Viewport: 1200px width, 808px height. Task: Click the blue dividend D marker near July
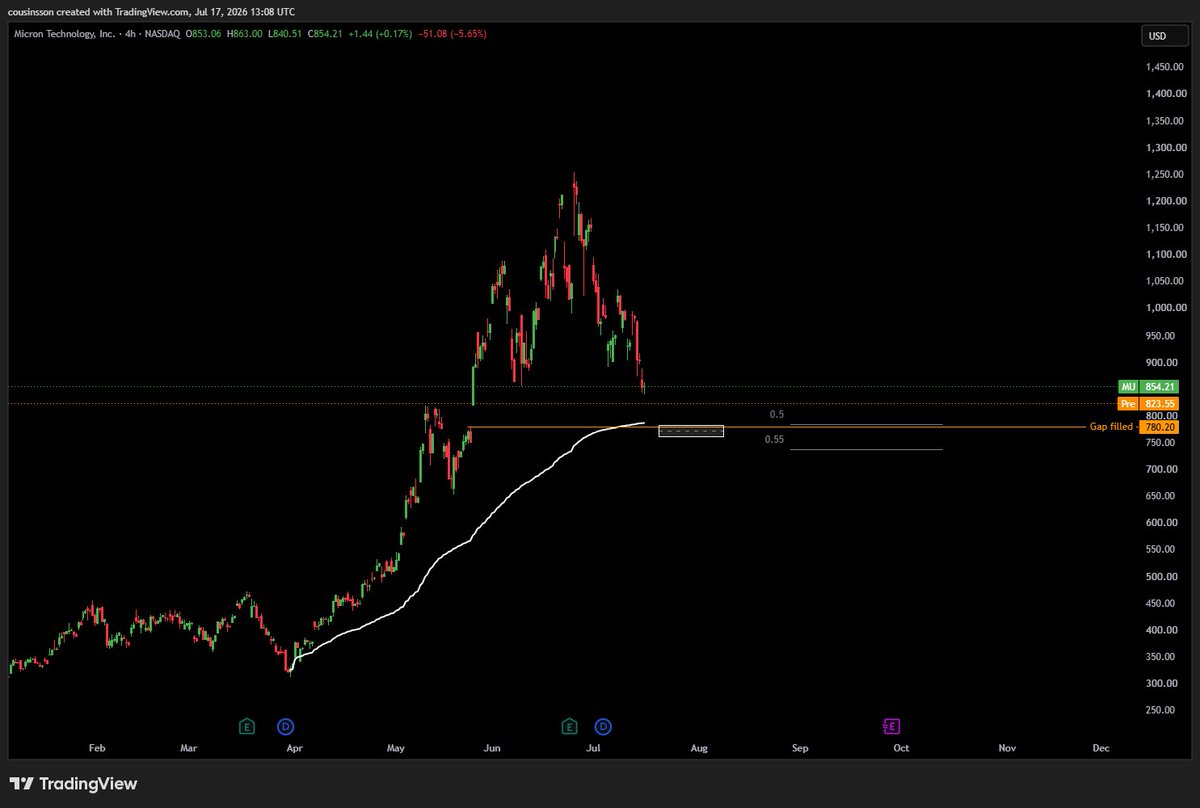603,726
